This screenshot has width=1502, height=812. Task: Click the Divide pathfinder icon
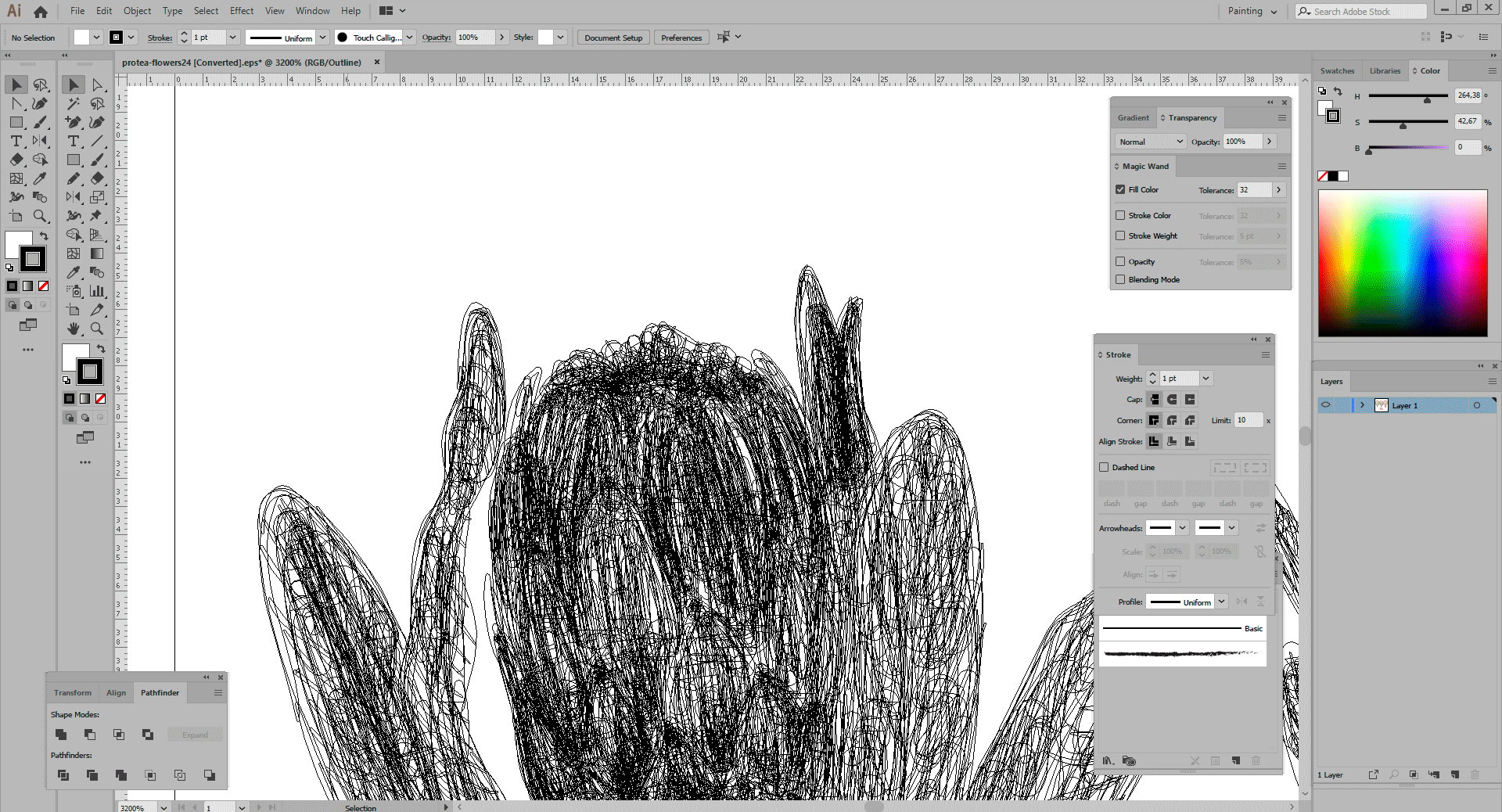click(x=63, y=775)
